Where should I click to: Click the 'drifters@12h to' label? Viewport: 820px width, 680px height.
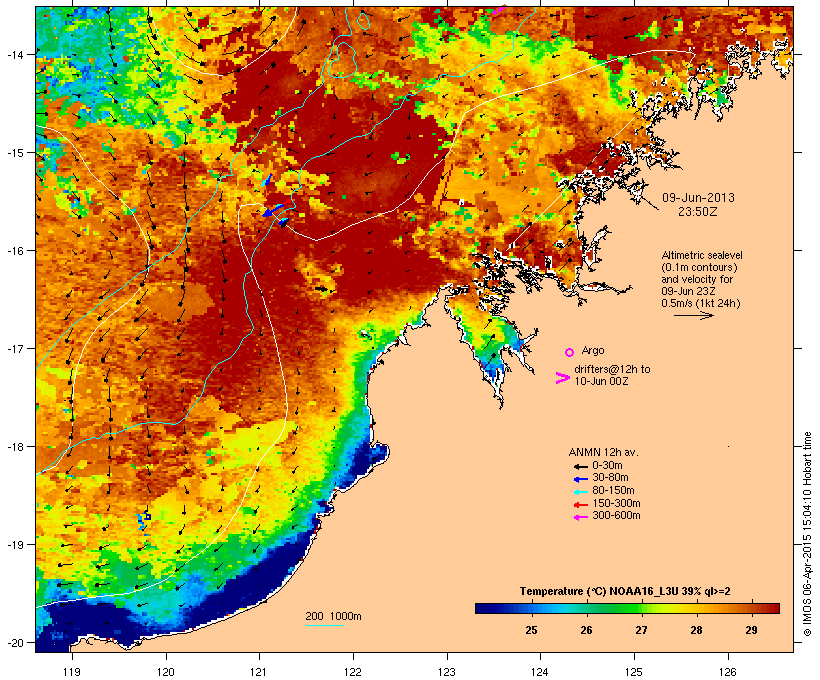click(x=612, y=369)
